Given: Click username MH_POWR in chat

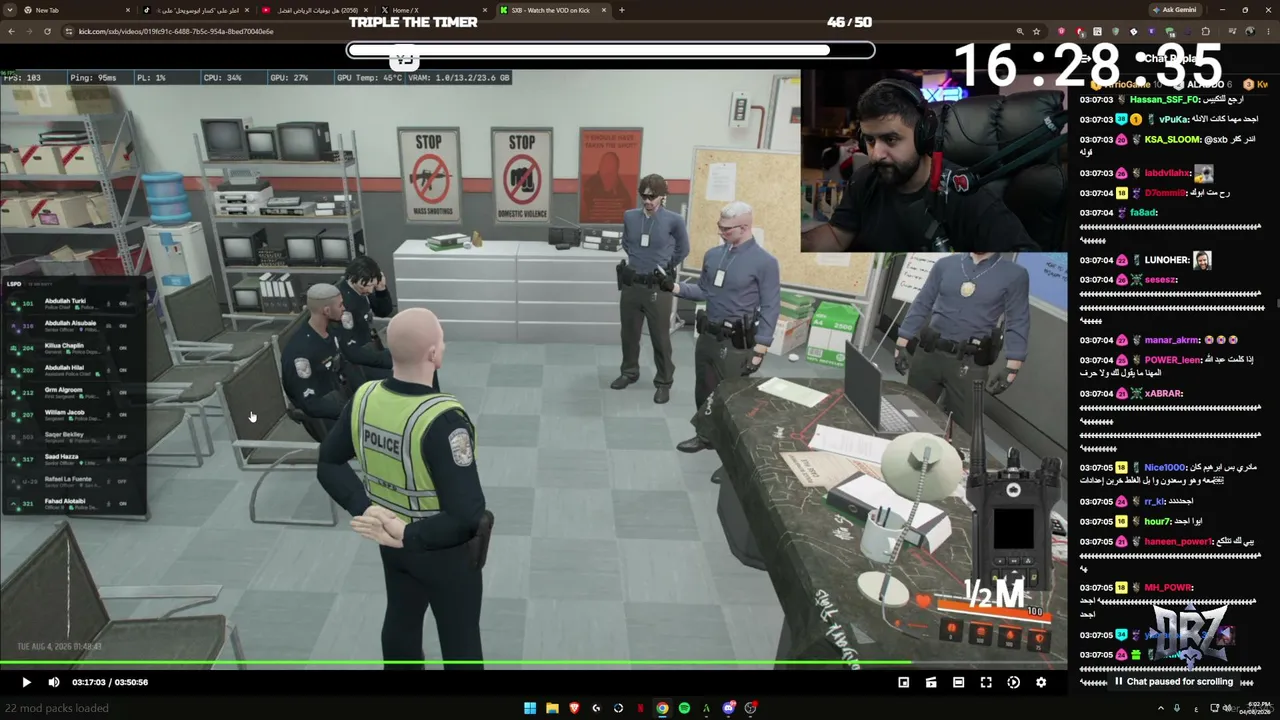Looking at the screenshot, I should [1169, 587].
